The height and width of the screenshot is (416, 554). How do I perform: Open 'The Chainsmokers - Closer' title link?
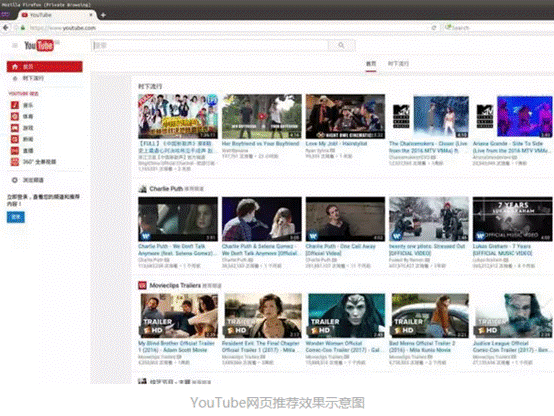coord(428,147)
